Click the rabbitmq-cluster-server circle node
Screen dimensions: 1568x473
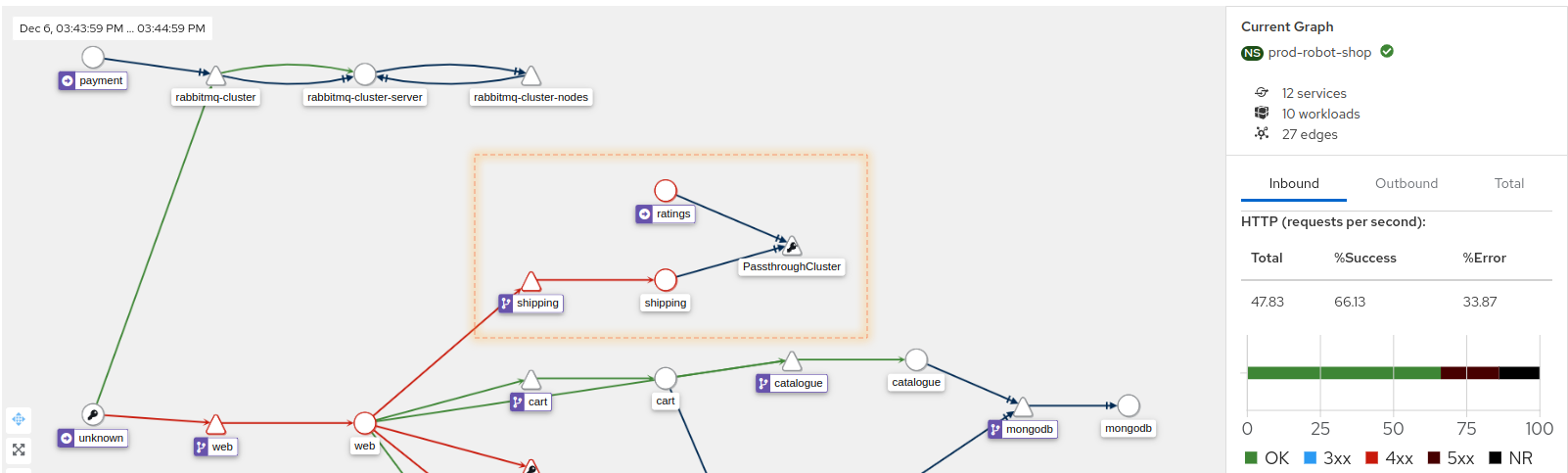(x=365, y=74)
